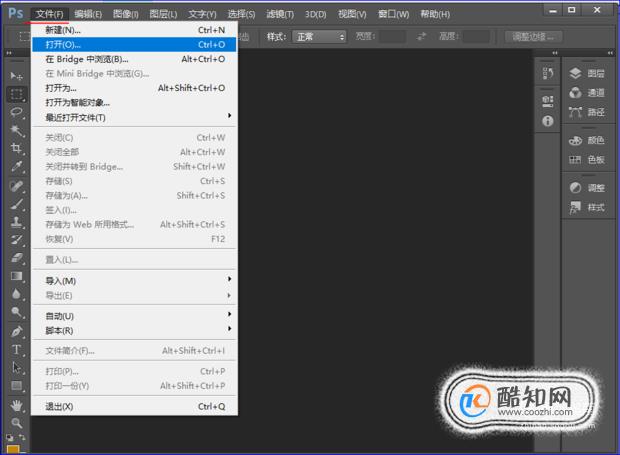
Task: Click the width input field
Action: point(392,37)
